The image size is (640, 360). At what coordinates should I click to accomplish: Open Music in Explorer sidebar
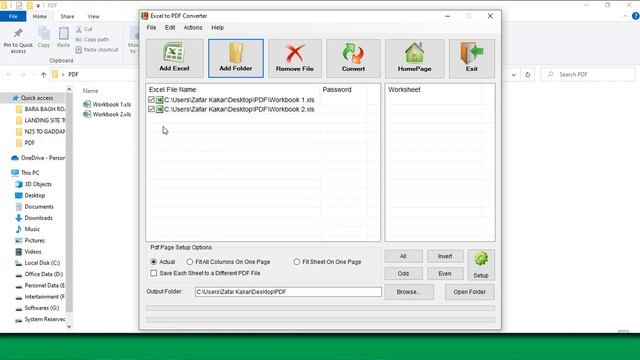[28, 229]
